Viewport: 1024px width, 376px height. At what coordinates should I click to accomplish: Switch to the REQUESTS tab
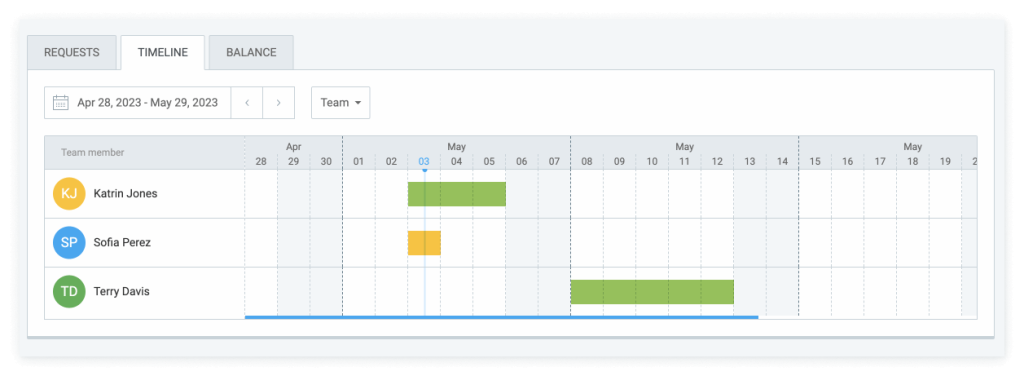point(72,52)
